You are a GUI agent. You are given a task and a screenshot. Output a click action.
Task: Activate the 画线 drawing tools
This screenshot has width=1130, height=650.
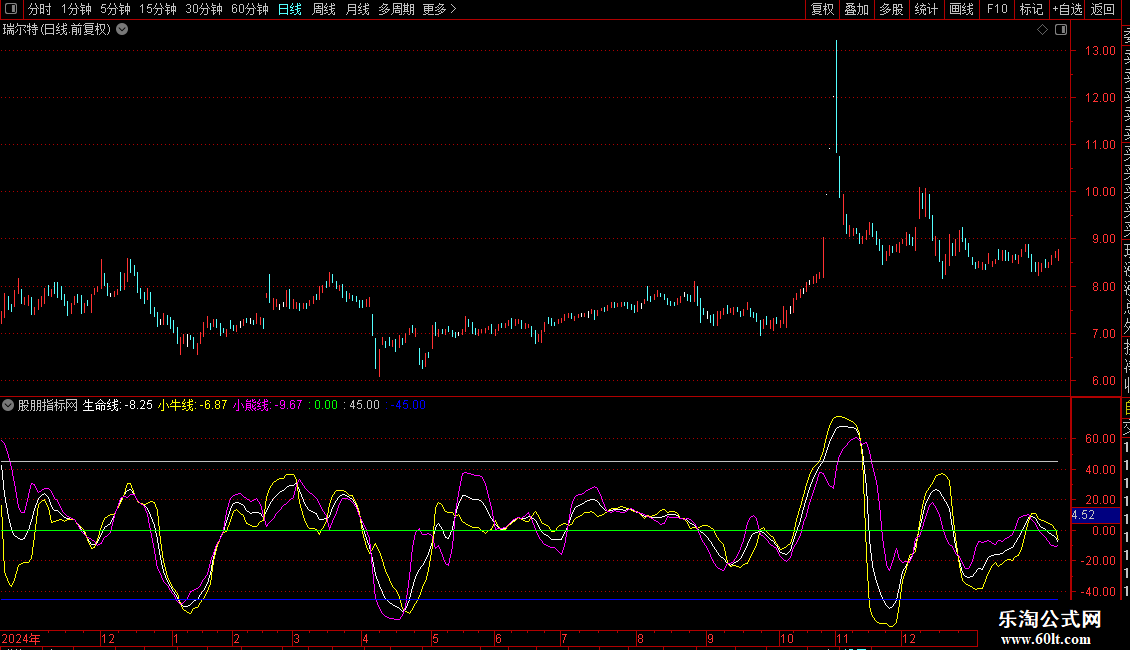coord(961,9)
